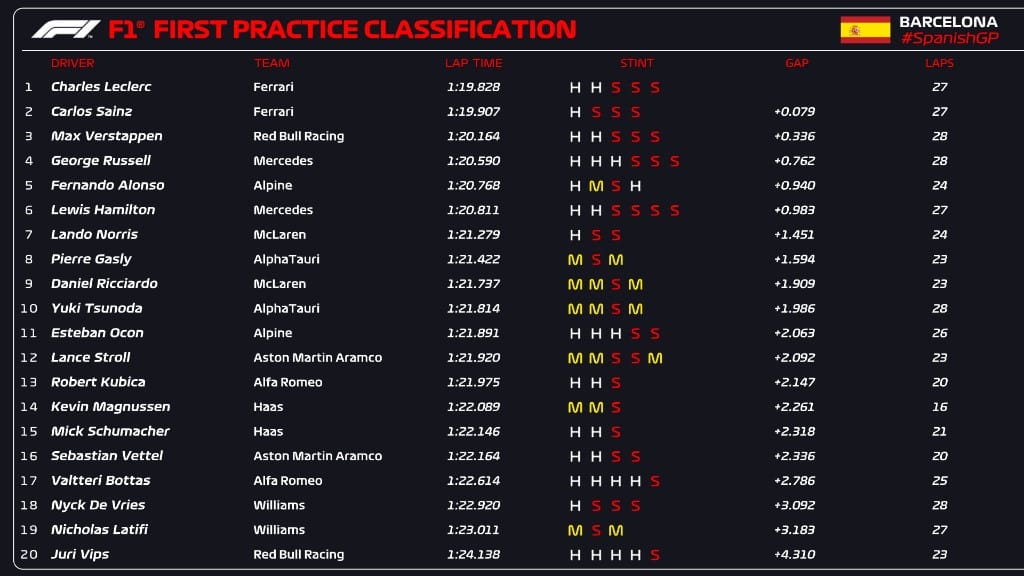Click the F1 logo in the header

66,30
